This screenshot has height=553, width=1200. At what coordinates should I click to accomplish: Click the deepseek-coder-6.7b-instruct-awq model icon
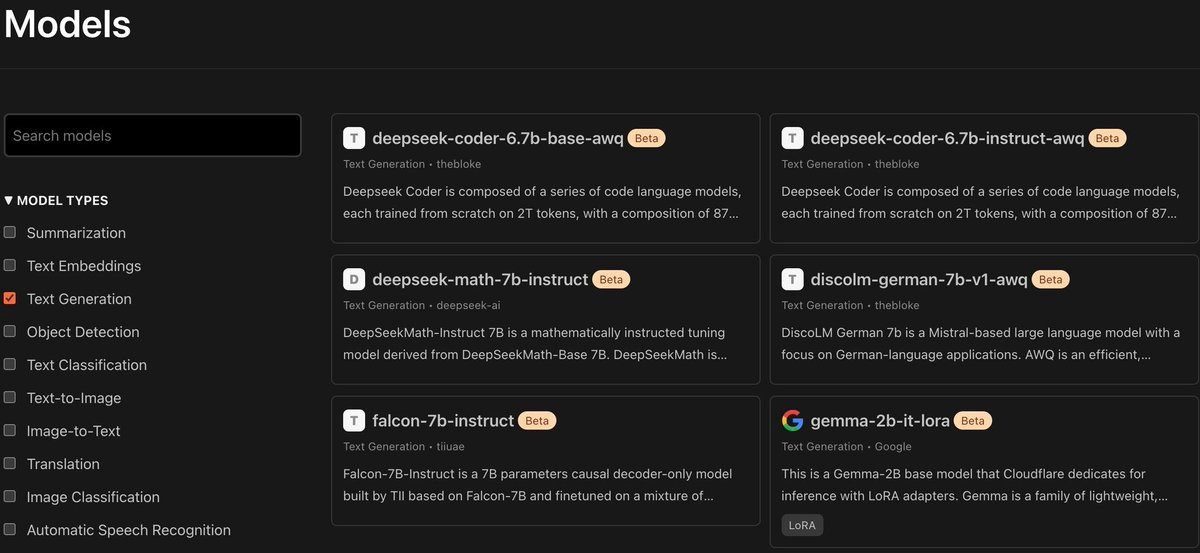(x=792, y=138)
